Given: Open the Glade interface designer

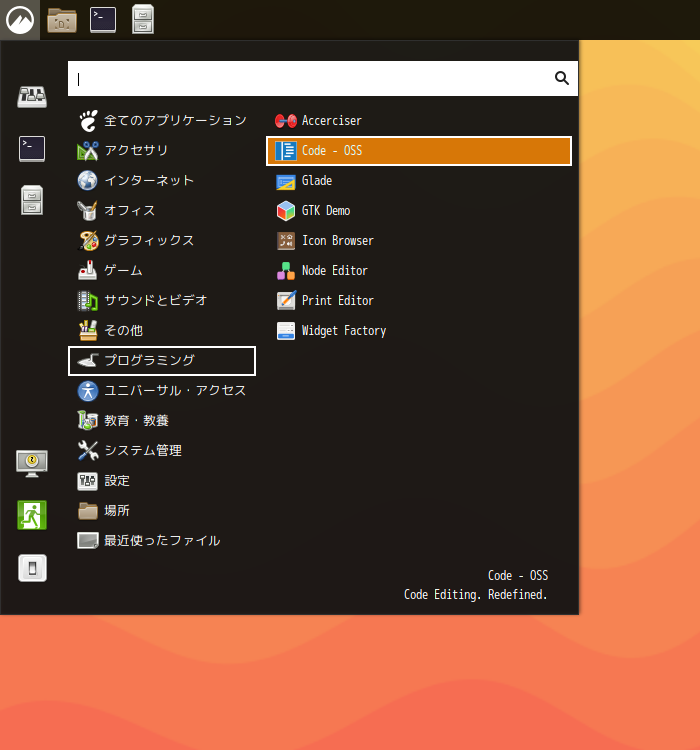Looking at the screenshot, I should click(419, 181).
